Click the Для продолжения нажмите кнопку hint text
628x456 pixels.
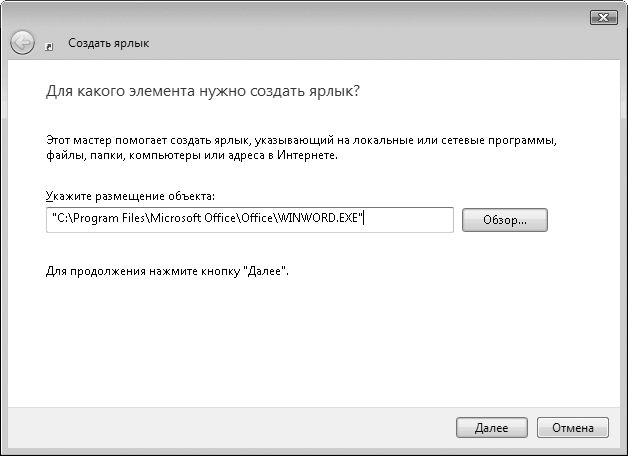pos(167,271)
